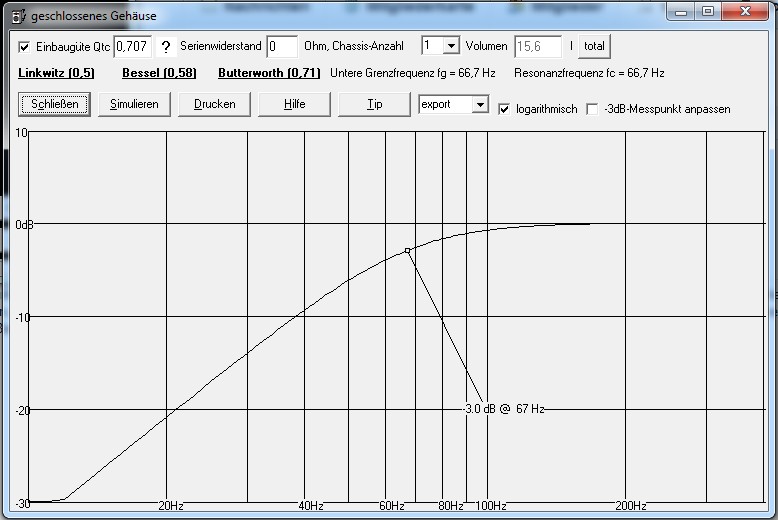Focus the Qtc value input field
Viewport: 778px width, 520px height.
pos(133,46)
